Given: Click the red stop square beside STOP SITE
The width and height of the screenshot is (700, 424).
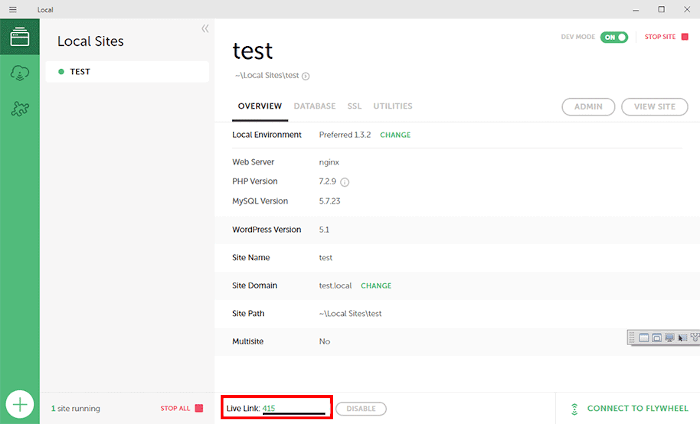Looking at the screenshot, I should coord(684,37).
